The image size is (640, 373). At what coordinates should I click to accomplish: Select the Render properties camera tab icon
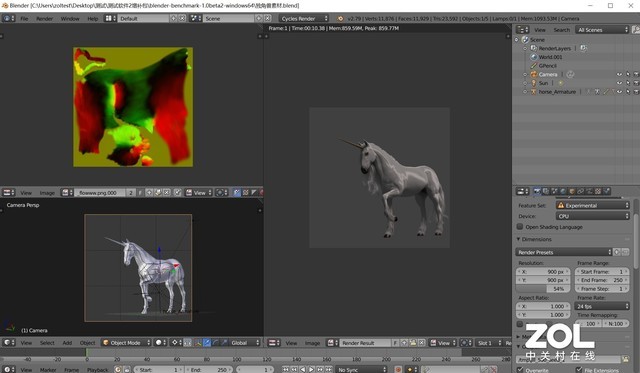[537, 191]
